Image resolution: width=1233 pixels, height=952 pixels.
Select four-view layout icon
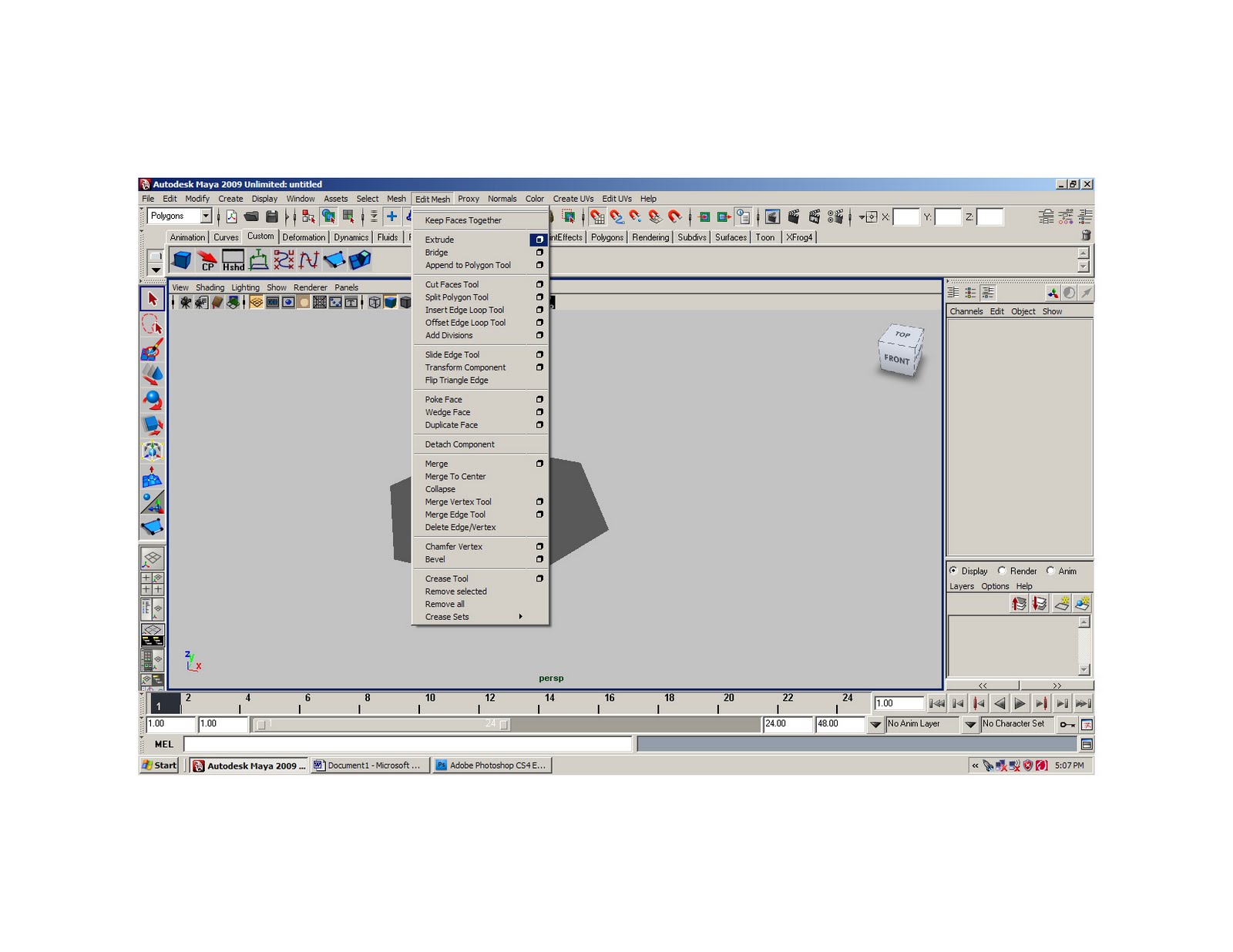[152, 584]
